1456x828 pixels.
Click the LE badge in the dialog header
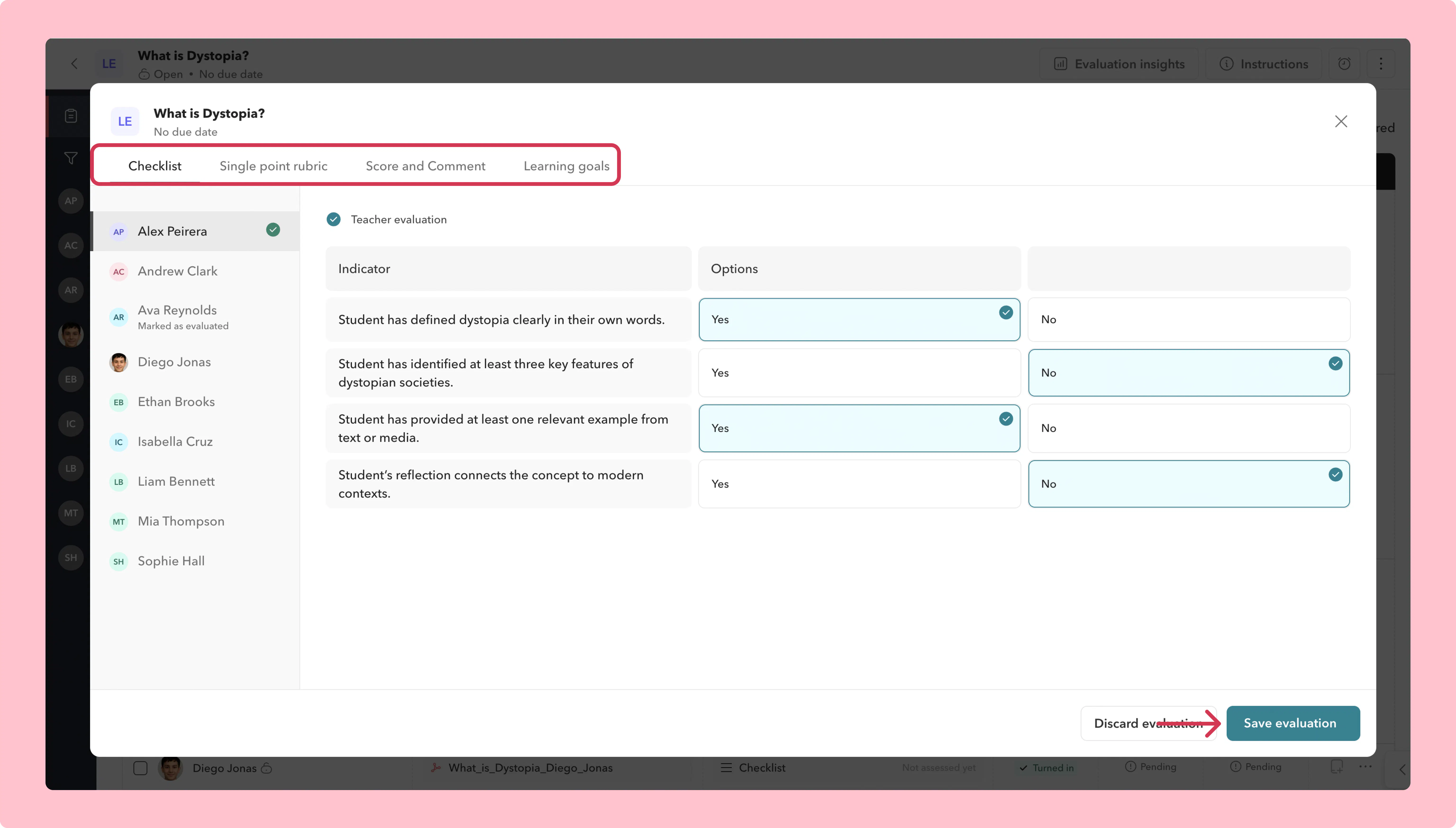pos(125,121)
